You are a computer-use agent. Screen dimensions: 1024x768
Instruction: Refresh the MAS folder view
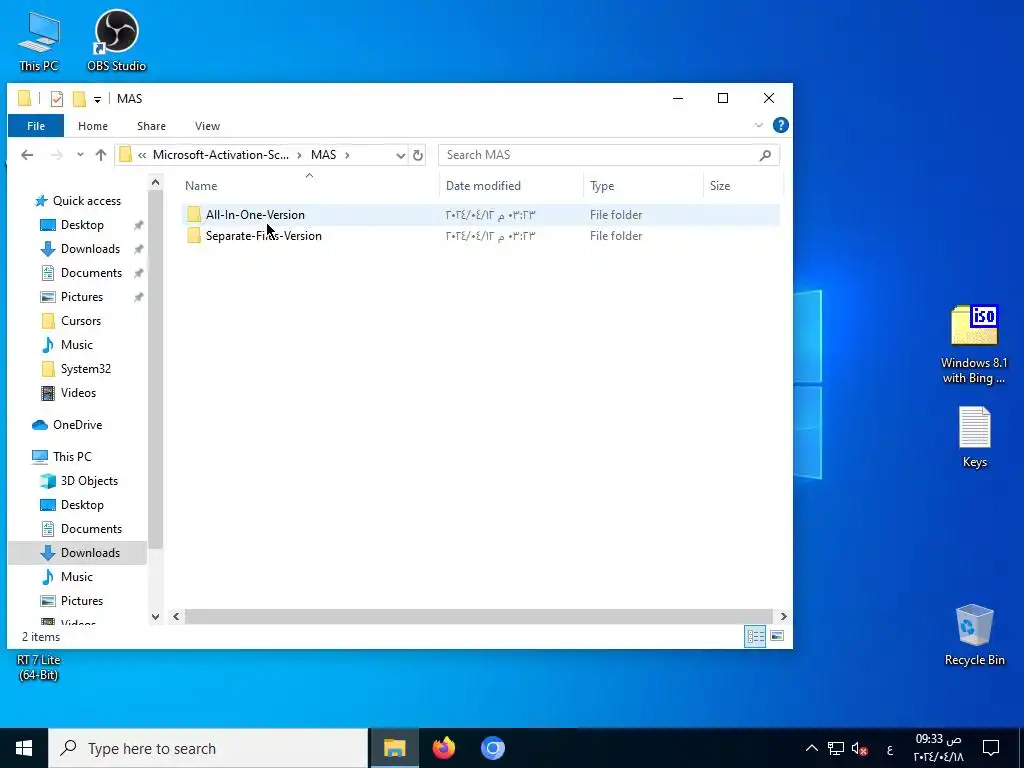418,155
